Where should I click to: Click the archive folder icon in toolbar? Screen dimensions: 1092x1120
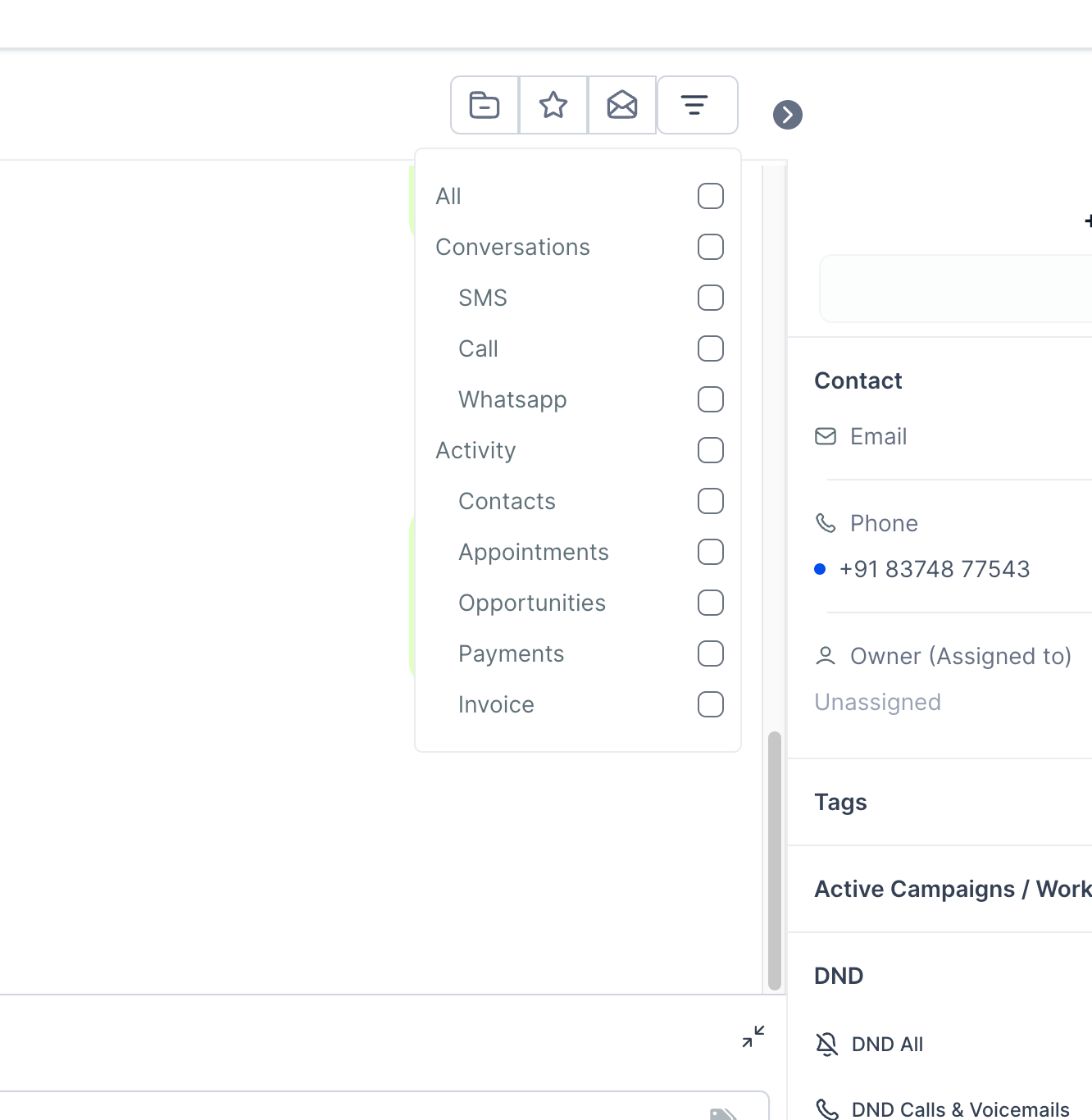pyautogui.click(x=485, y=105)
